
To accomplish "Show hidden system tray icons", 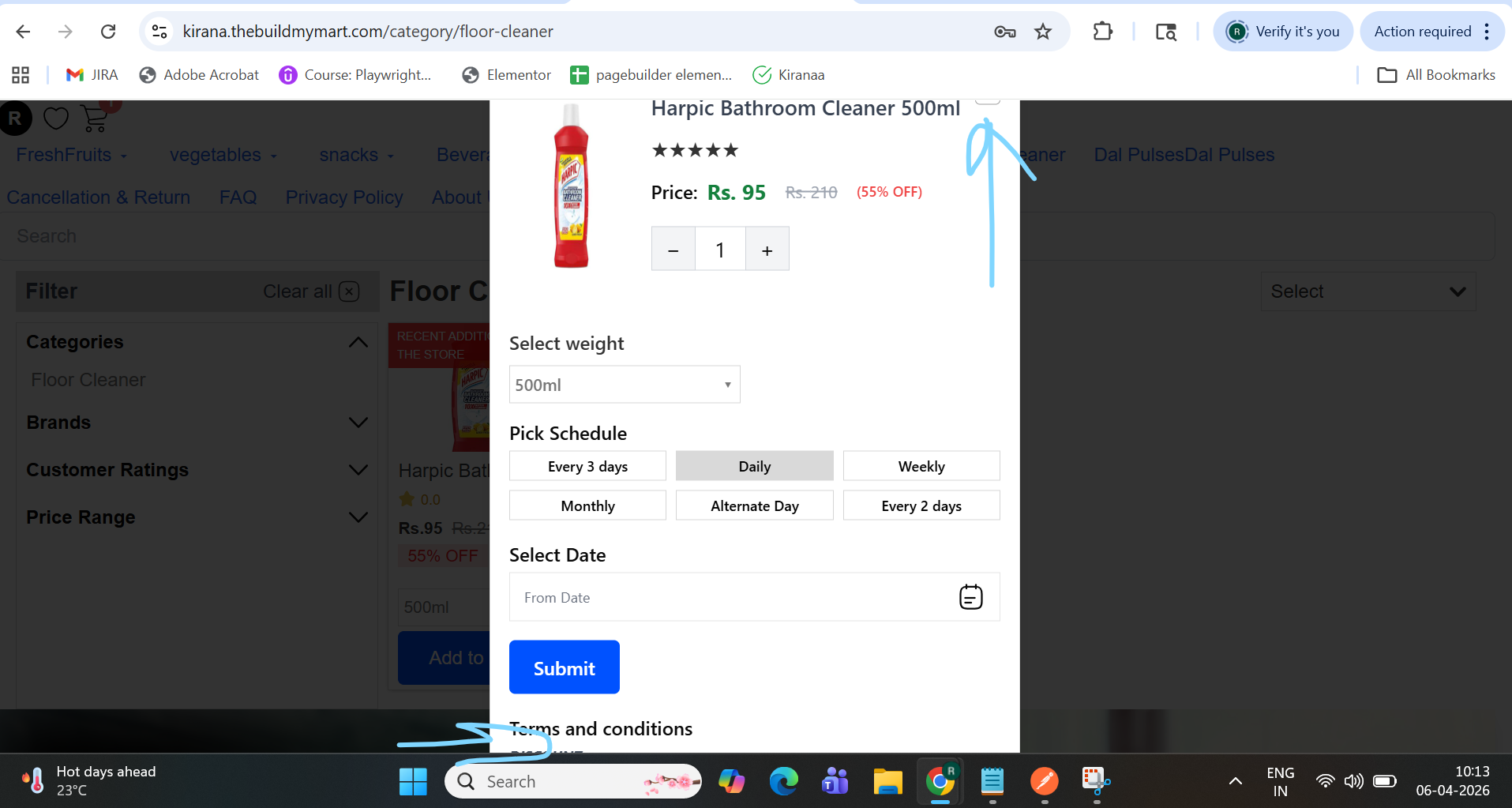I will point(1236,781).
